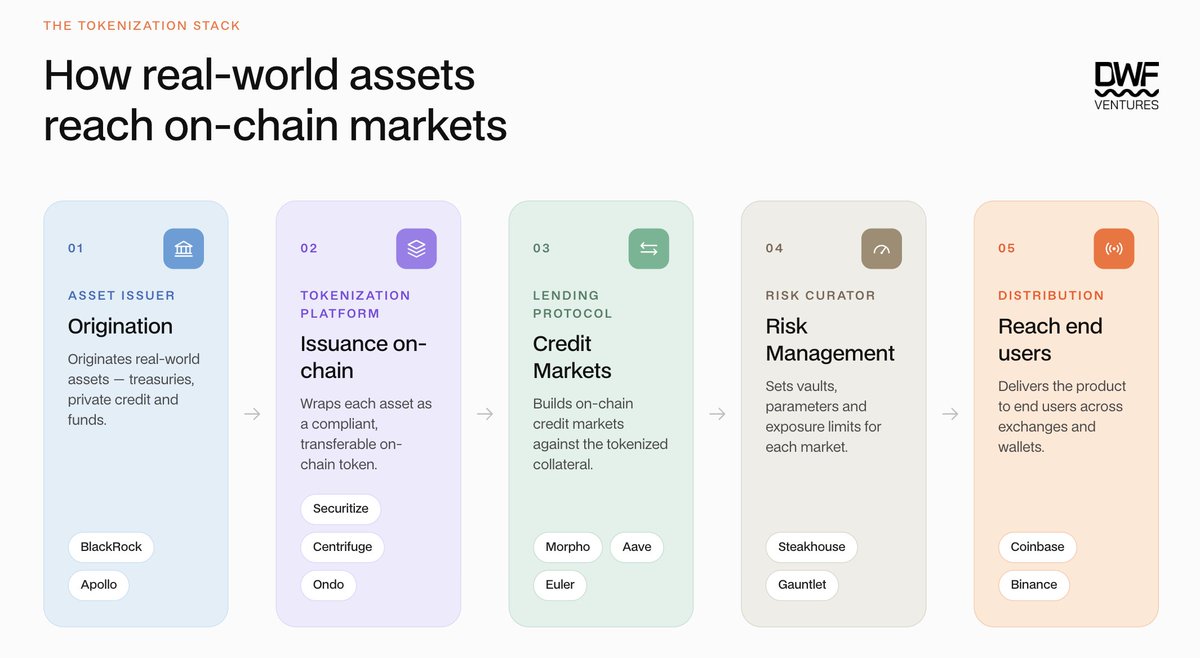Image resolution: width=1200 pixels, height=658 pixels.
Task: Click the Morpho tag
Action: click(568, 547)
